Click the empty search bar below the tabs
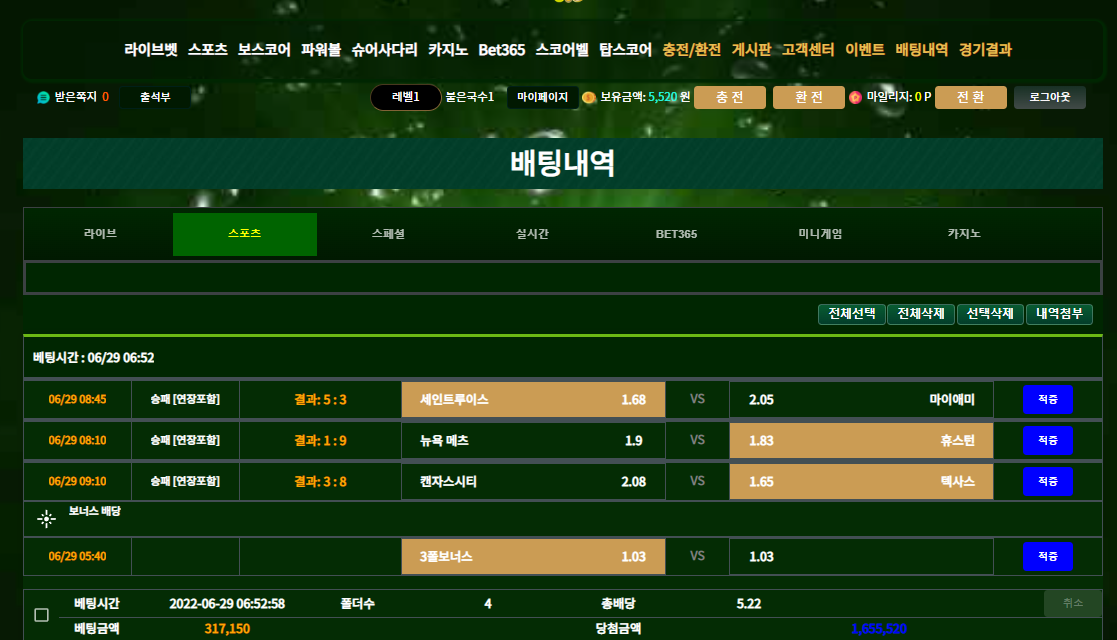This screenshot has width=1117, height=640. pos(562,277)
